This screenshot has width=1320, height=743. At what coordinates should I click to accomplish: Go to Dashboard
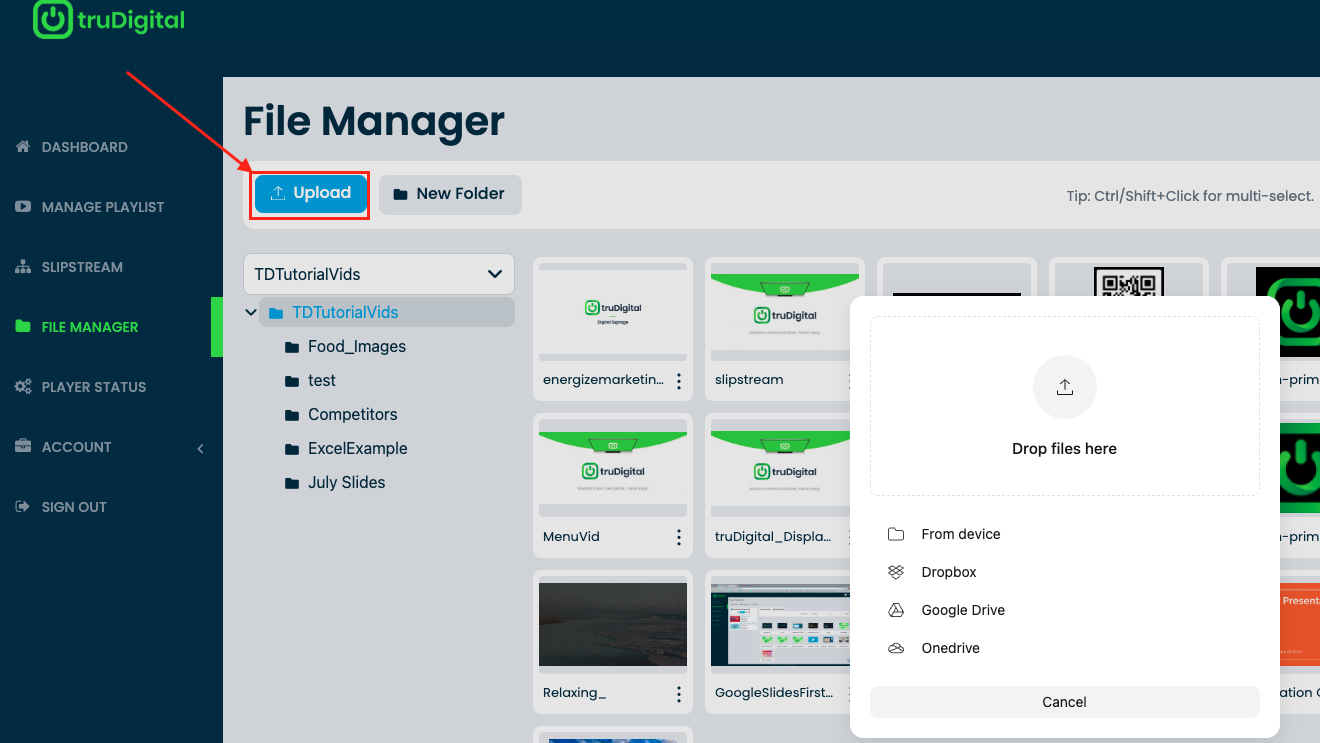coord(85,147)
